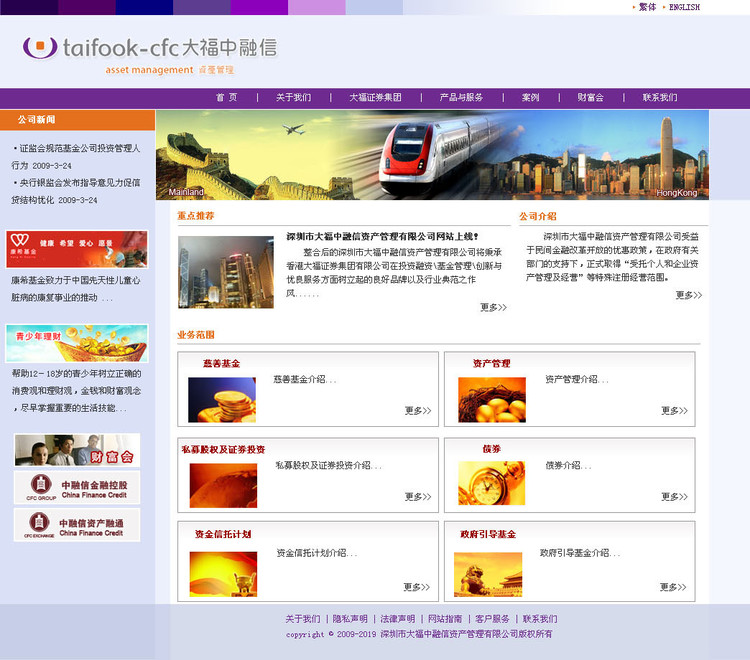Open 慈善基金 section title
This screenshot has width=750, height=660.
pyautogui.click(x=221, y=363)
